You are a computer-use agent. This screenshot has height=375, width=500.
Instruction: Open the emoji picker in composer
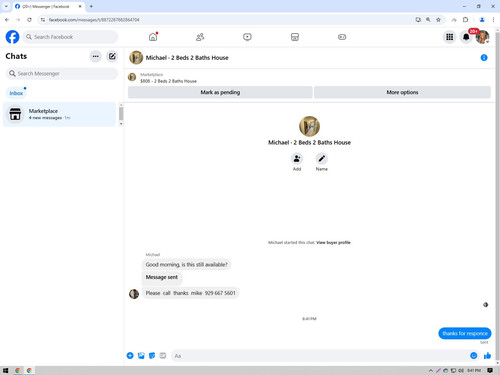coord(473,356)
